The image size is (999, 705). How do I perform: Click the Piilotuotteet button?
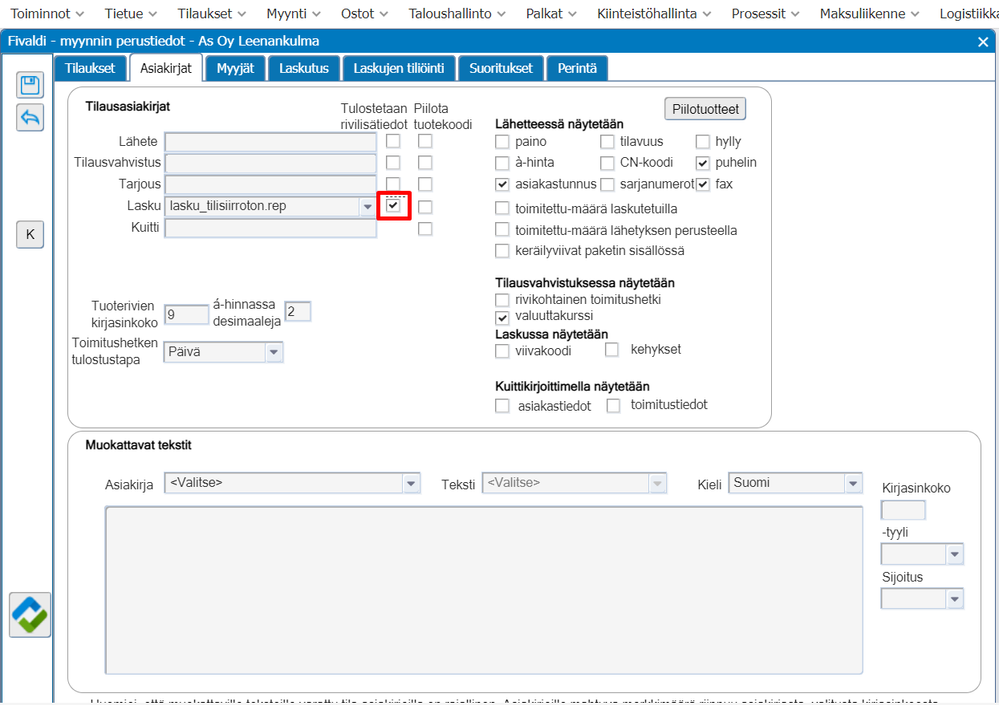click(705, 109)
